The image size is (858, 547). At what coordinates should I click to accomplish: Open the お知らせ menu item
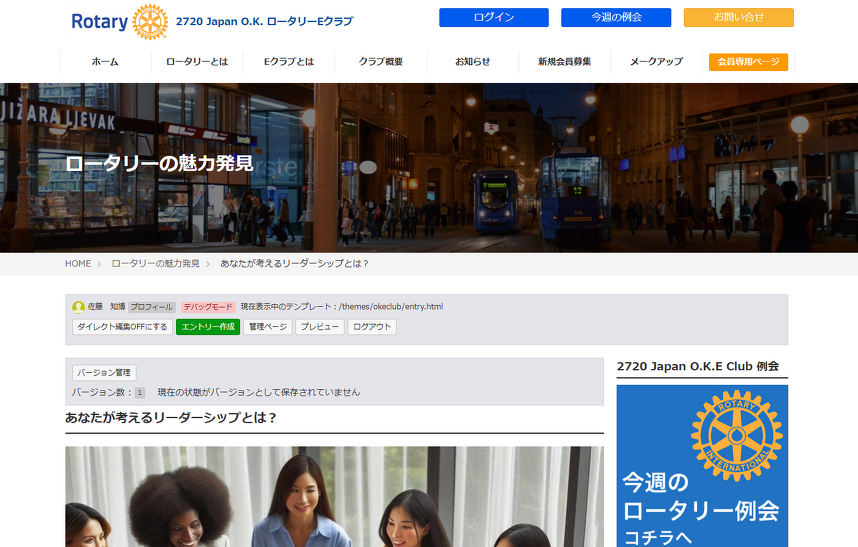tap(473, 62)
